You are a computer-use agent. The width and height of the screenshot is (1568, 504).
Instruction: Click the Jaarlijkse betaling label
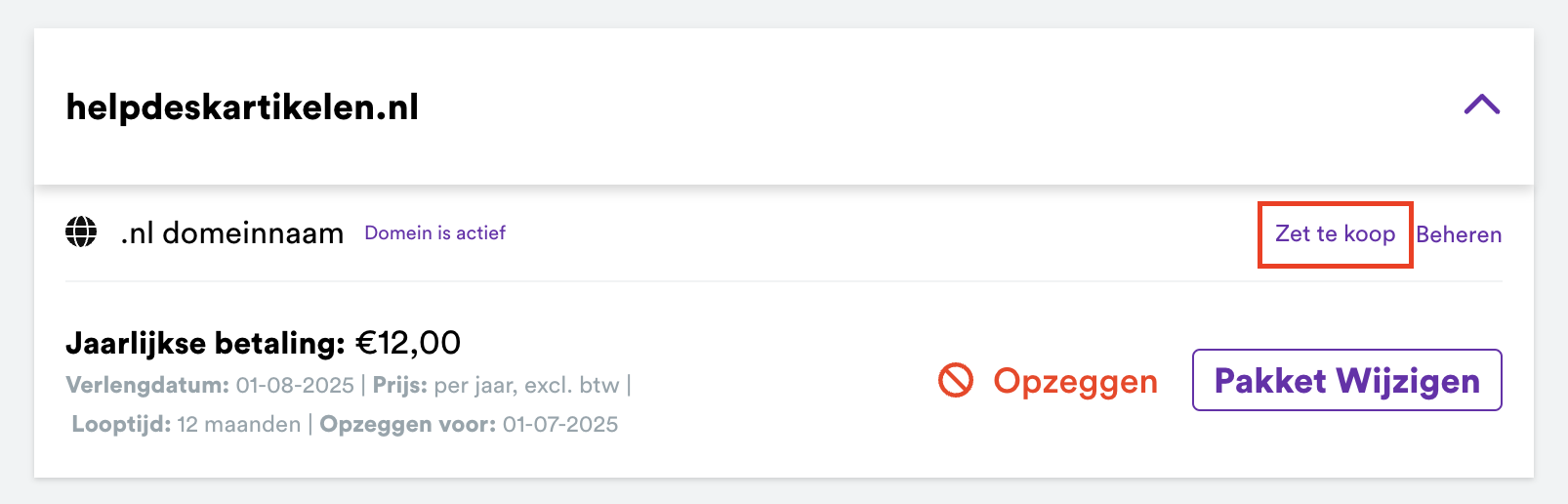205,344
